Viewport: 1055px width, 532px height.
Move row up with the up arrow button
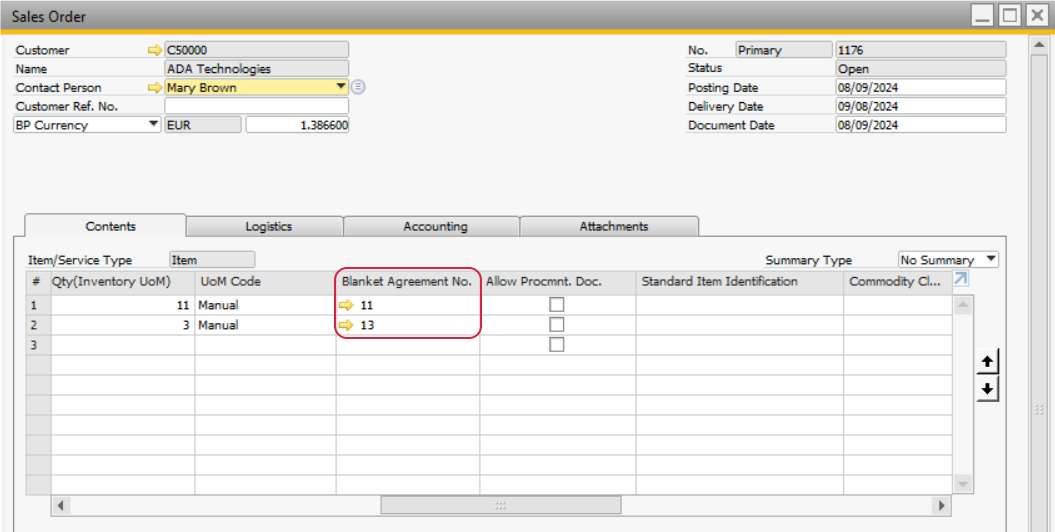(987, 362)
